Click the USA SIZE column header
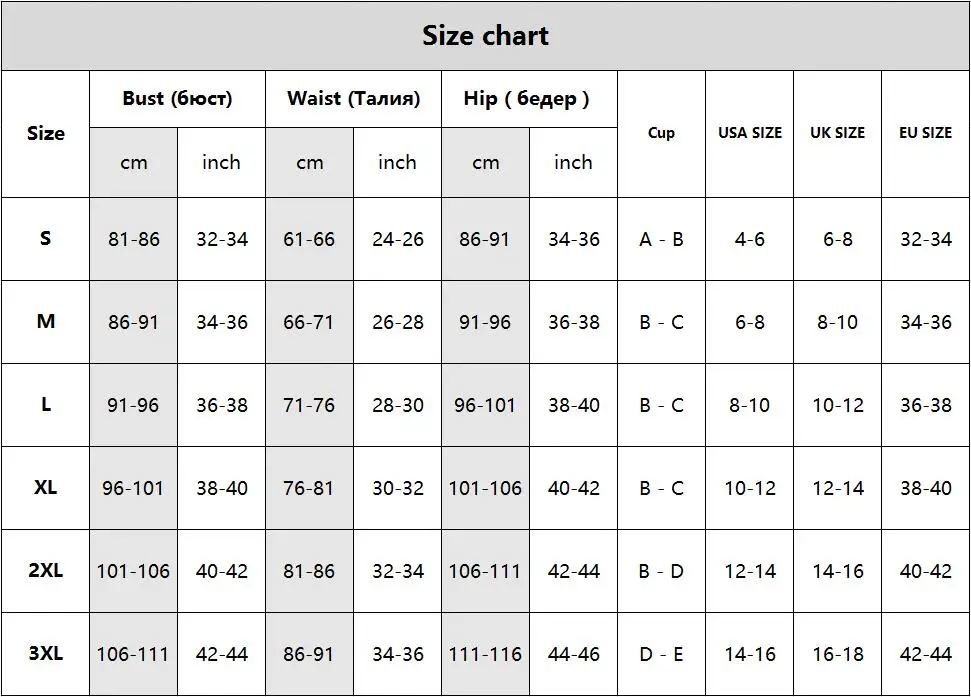 click(750, 134)
